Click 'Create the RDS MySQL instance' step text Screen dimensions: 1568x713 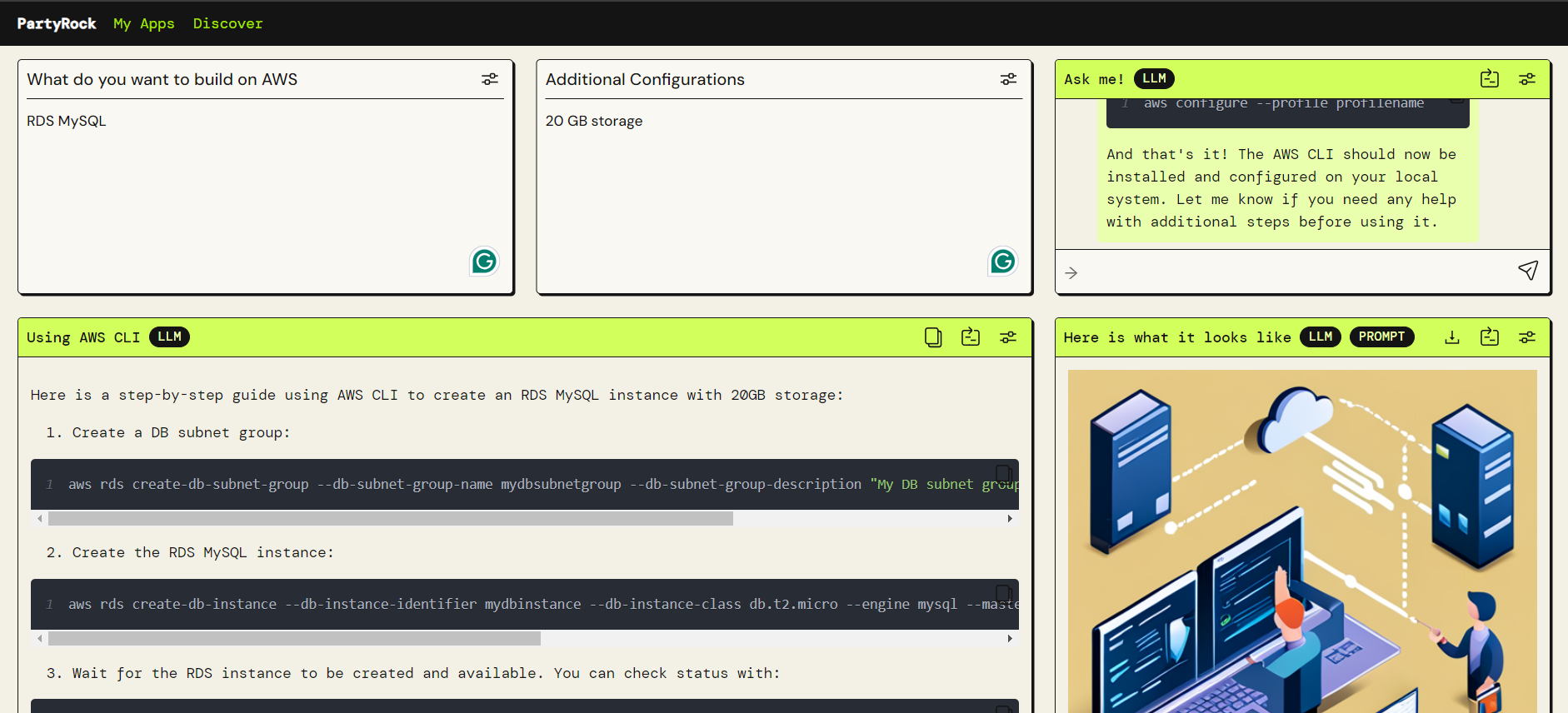[202, 552]
